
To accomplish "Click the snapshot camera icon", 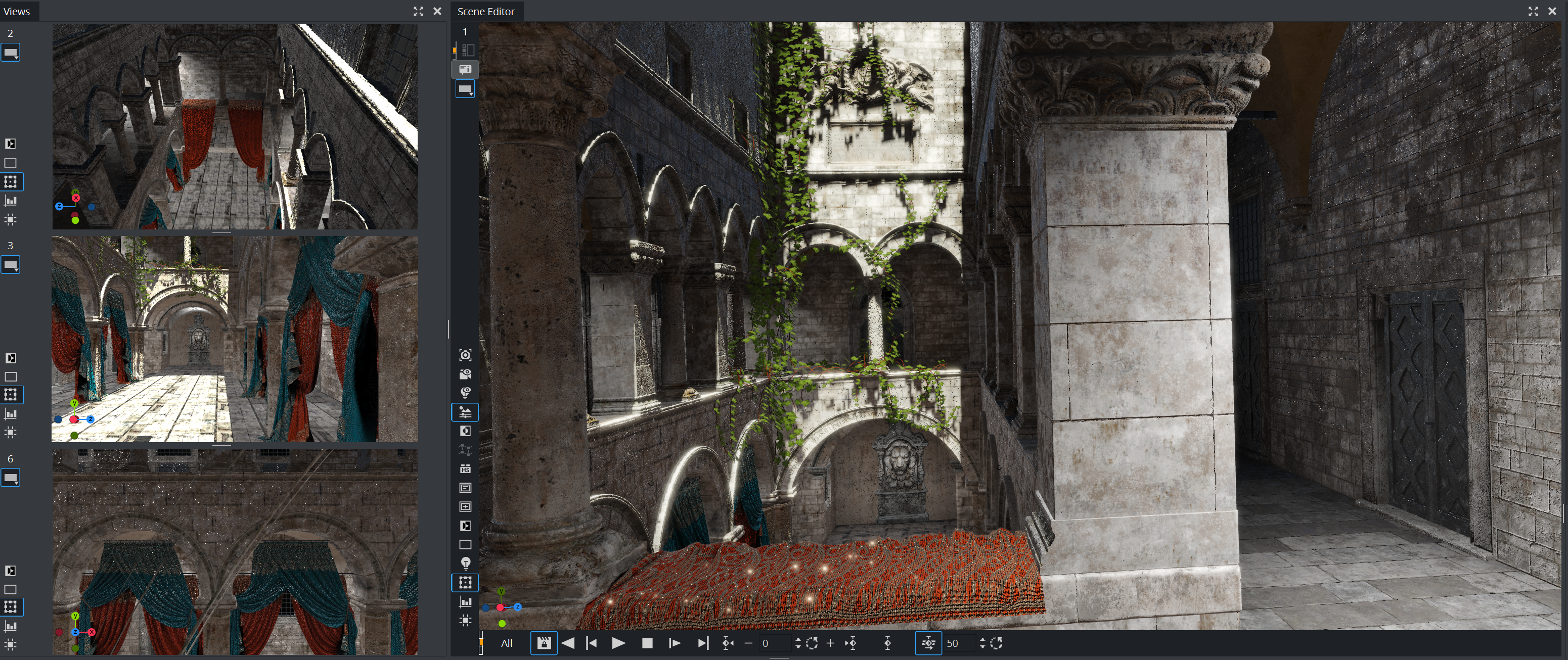I will (465, 355).
